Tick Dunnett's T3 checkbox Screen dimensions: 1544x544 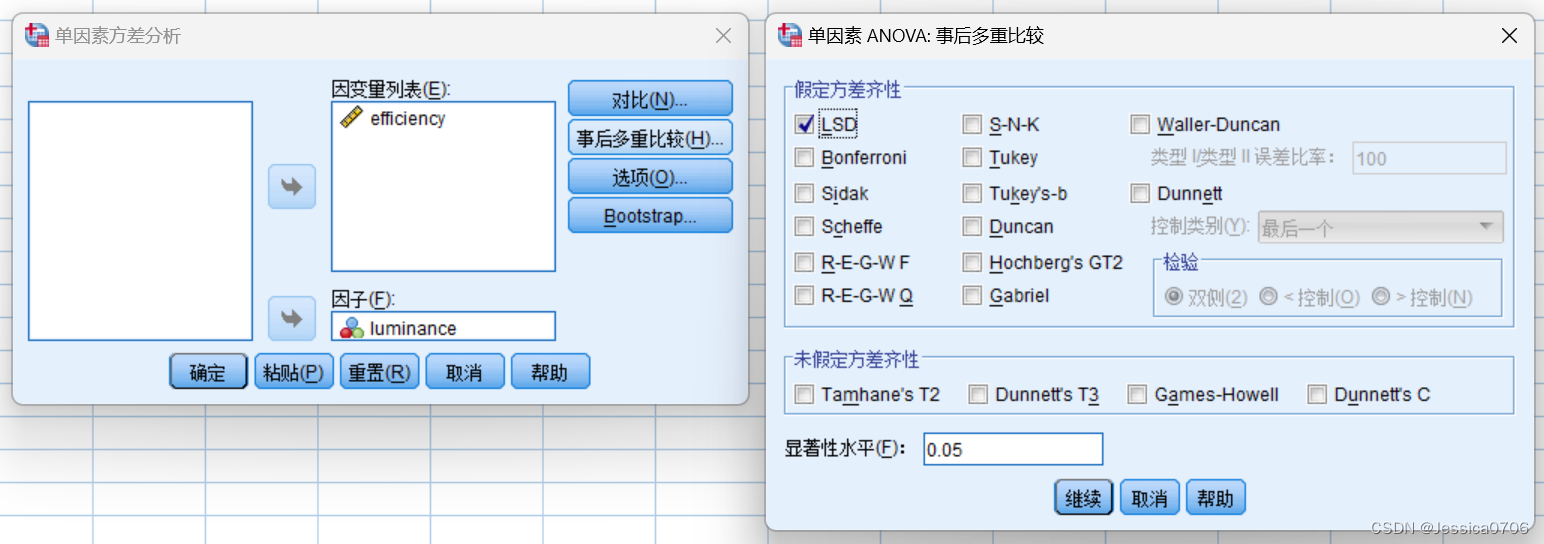[978, 395]
